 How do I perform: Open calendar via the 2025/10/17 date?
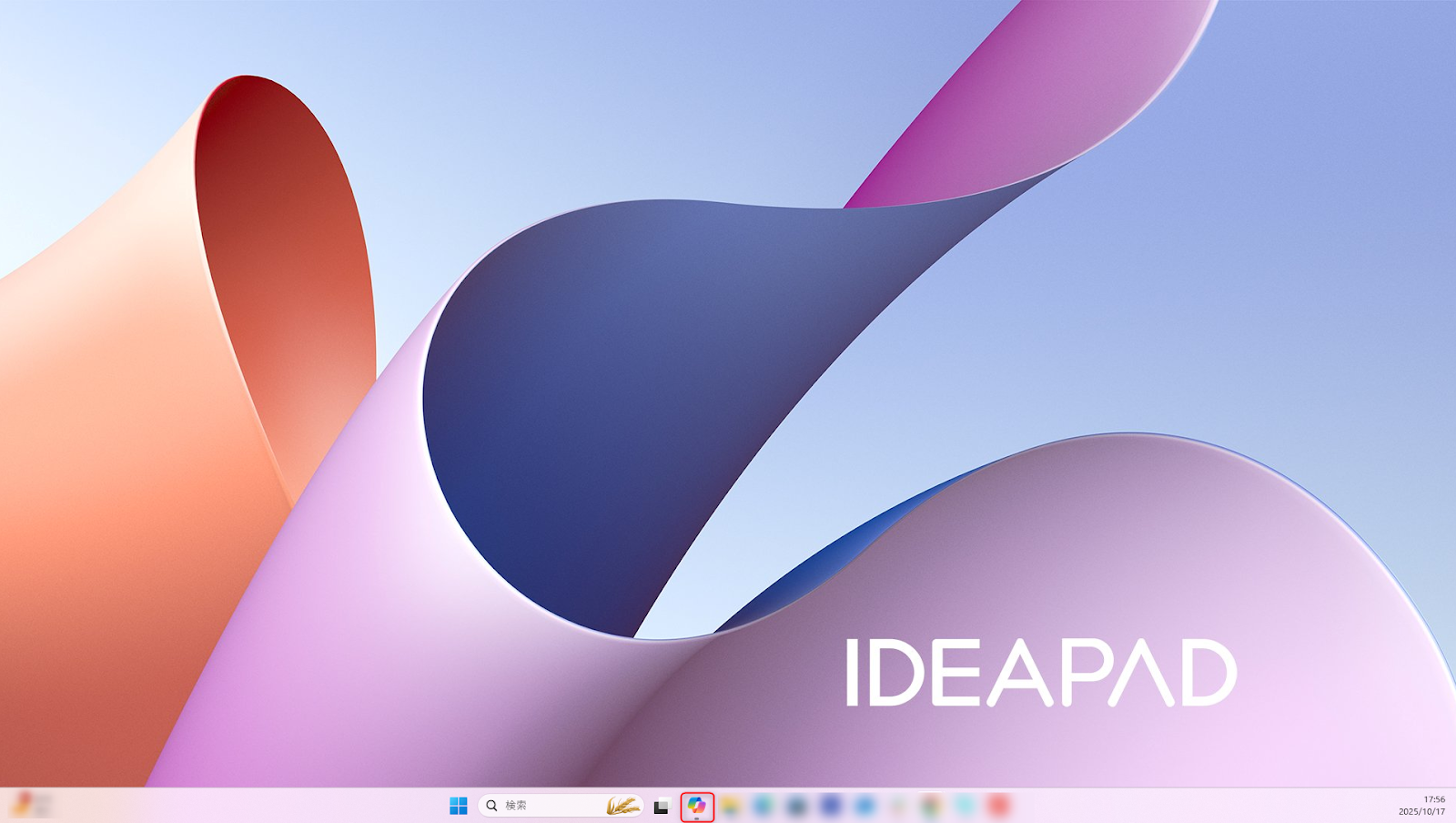pyautogui.click(x=1421, y=811)
